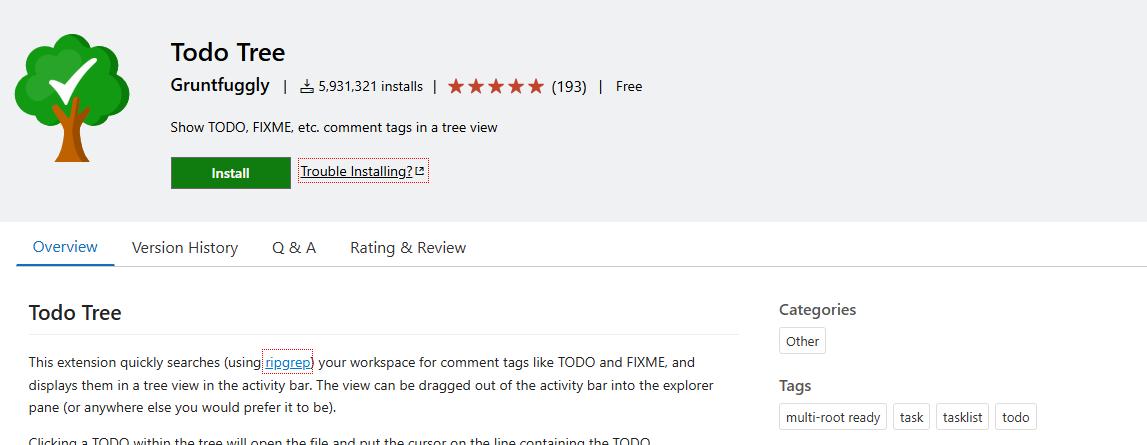Click external link icon beside Trouble Installing

pyautogui.click(x=420, y=171)
